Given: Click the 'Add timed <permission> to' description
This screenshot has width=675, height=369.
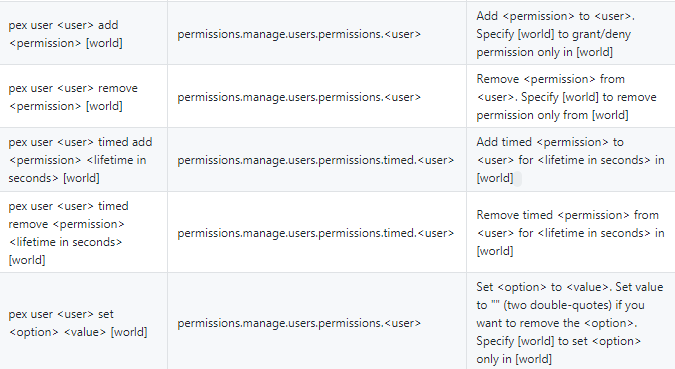Looking at the screenshot, I should (550, 142).
